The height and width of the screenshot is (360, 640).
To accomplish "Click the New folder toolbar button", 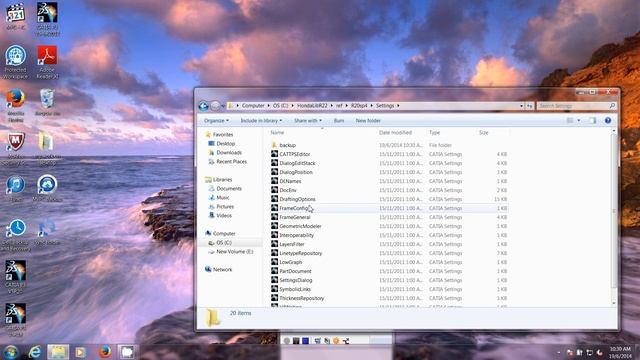I will point(368,120).
